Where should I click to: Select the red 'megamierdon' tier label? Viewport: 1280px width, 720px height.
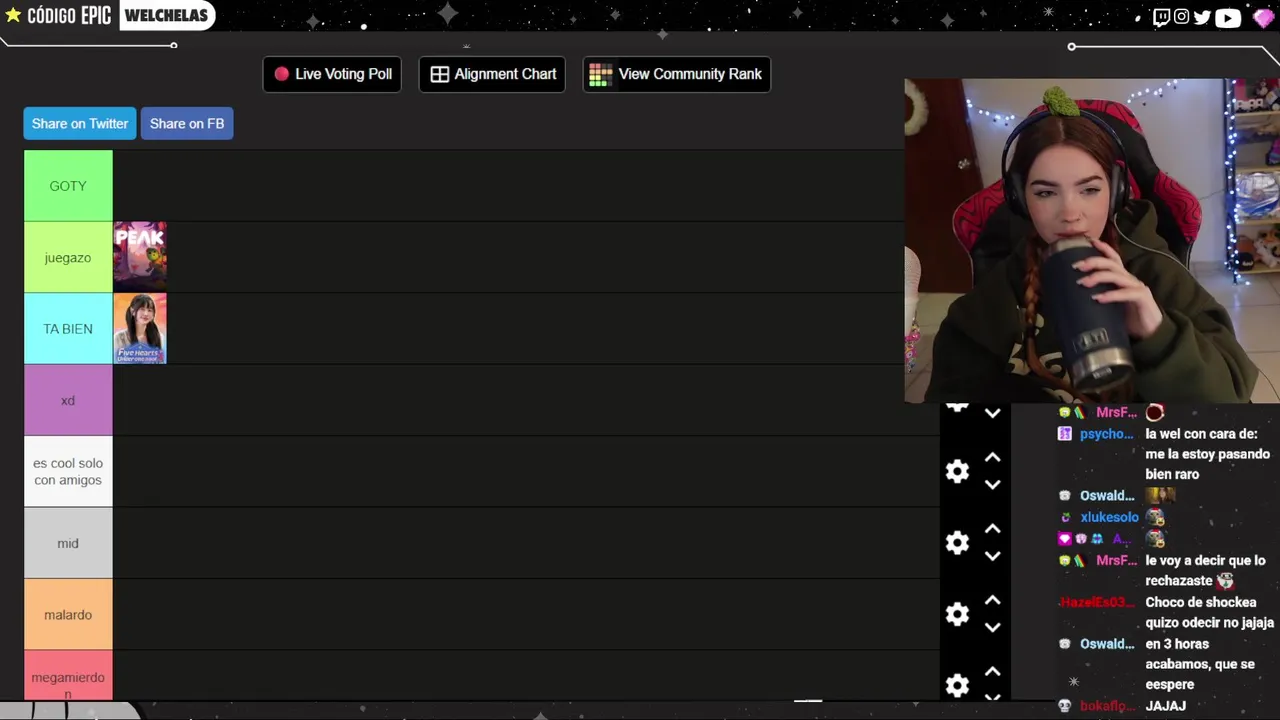point(68,676)
